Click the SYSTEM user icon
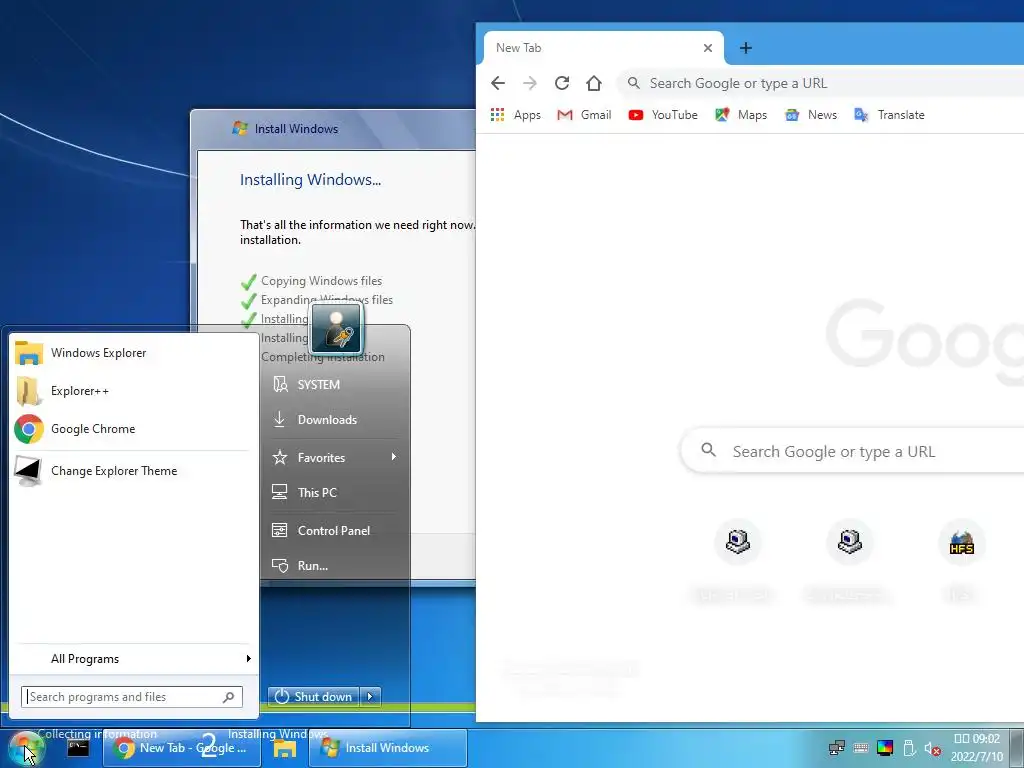Screen dimensions: 1024x768 [x=280, y=384]
